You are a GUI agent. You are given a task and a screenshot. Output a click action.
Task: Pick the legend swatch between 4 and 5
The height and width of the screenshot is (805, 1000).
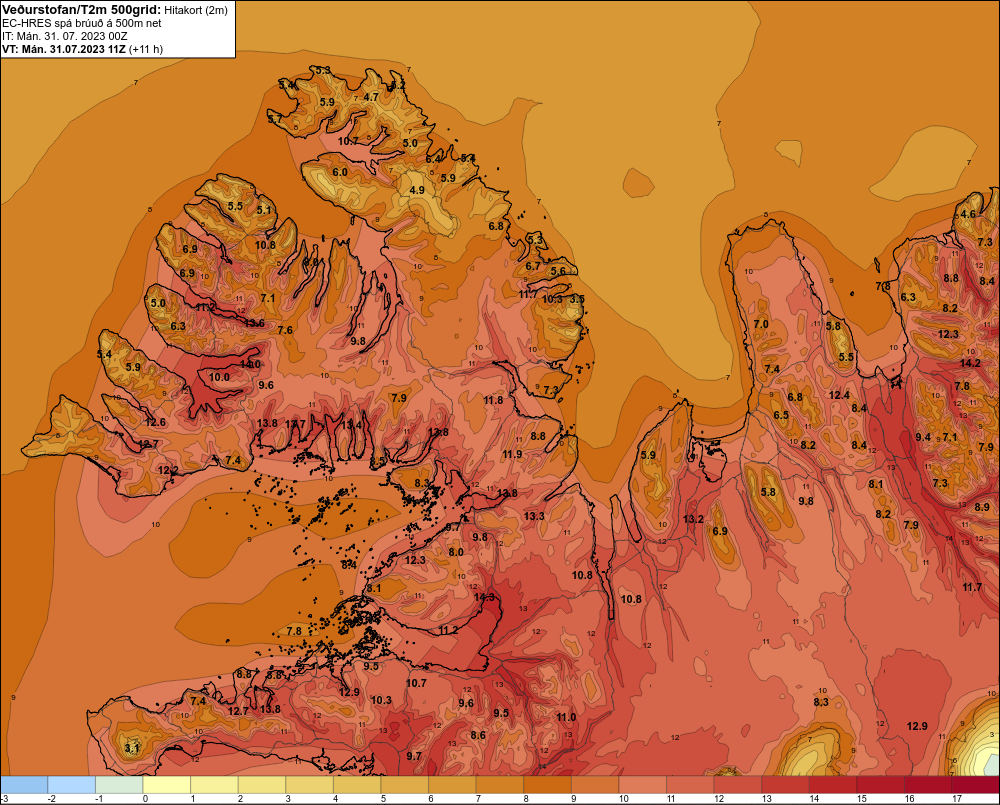pyautogui.click(x=357, y=784)
